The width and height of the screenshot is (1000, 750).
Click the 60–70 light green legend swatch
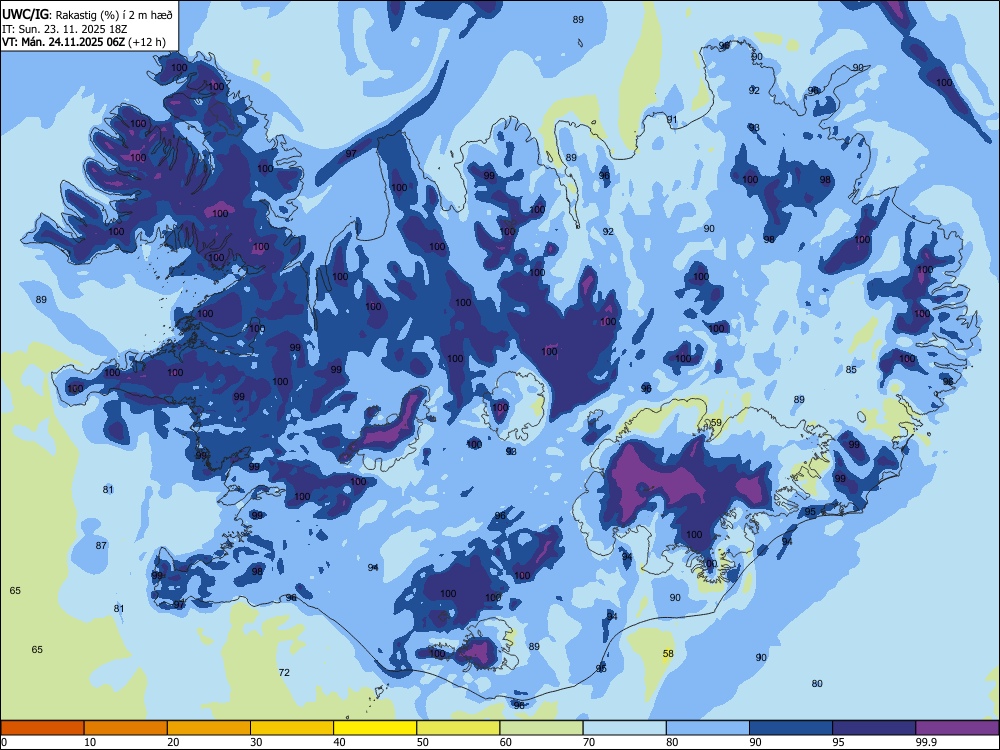(x=541, y=728)
